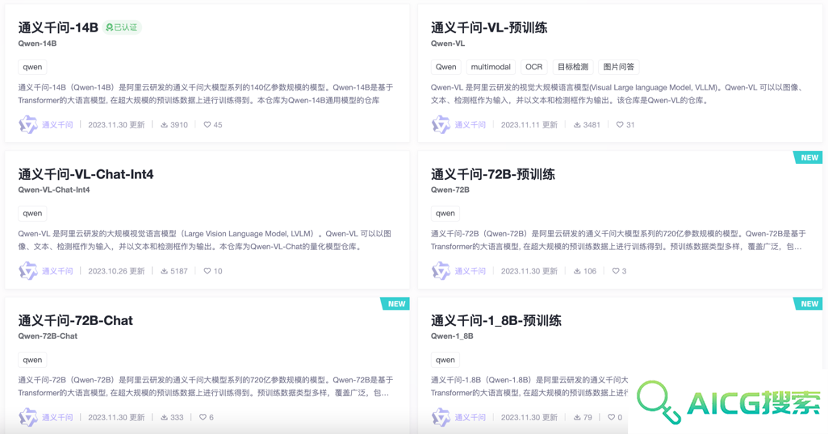Select the qwen tag on 通义千问-14B card
828x434 pixels.
pos(32,67)
